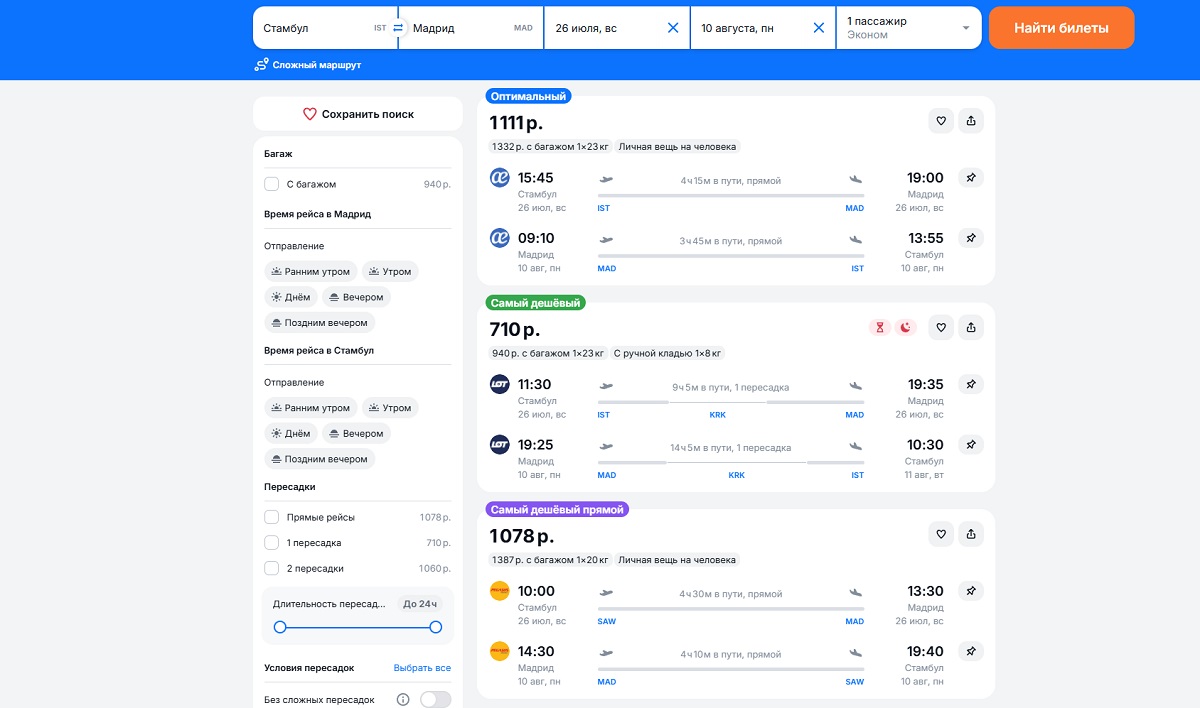Image resolution: width=1200 pixels, height=708 pixels.
Task: Share the 710 р. ticket
Action: 971,327
